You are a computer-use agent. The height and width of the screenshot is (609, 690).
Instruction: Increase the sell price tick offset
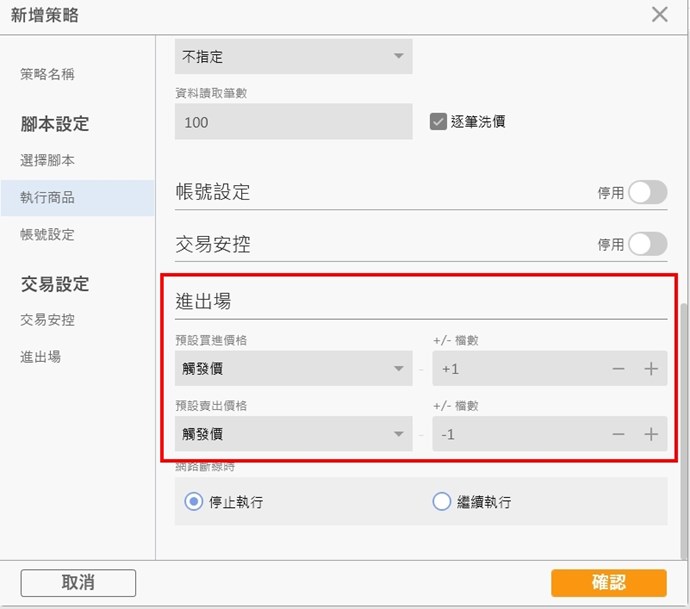[x=651, y=434]
